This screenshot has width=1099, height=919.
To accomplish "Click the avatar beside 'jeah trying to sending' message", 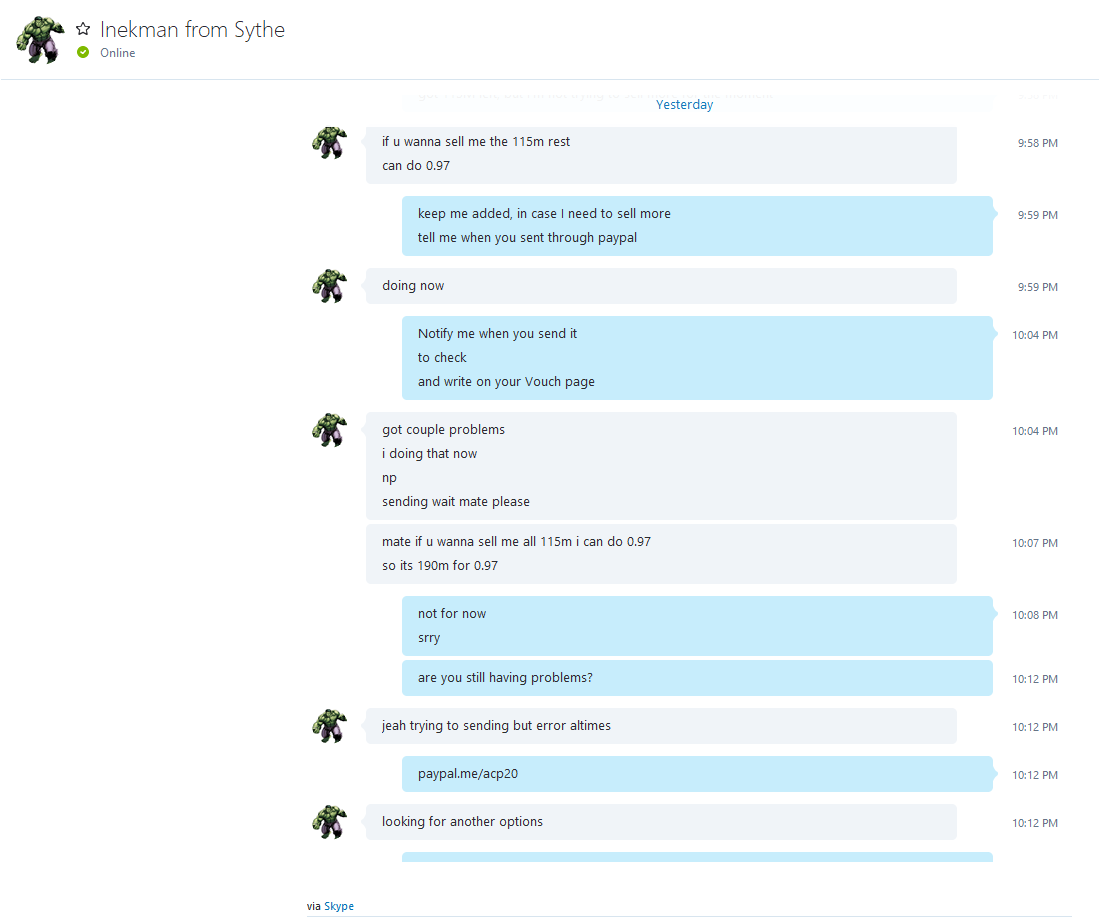I will point(329,726).
